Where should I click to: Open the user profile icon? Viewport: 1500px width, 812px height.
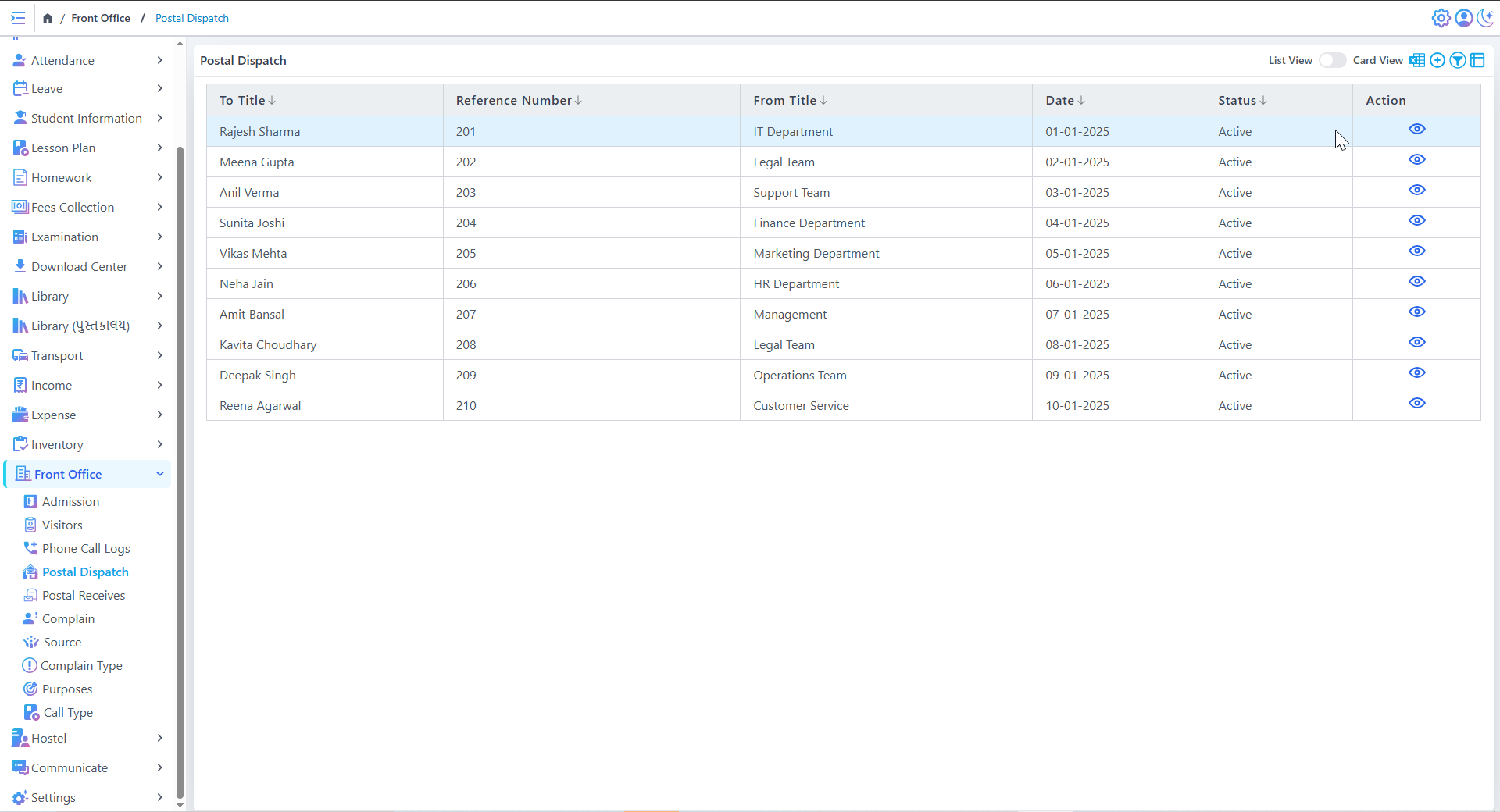tap(1463, 18)
